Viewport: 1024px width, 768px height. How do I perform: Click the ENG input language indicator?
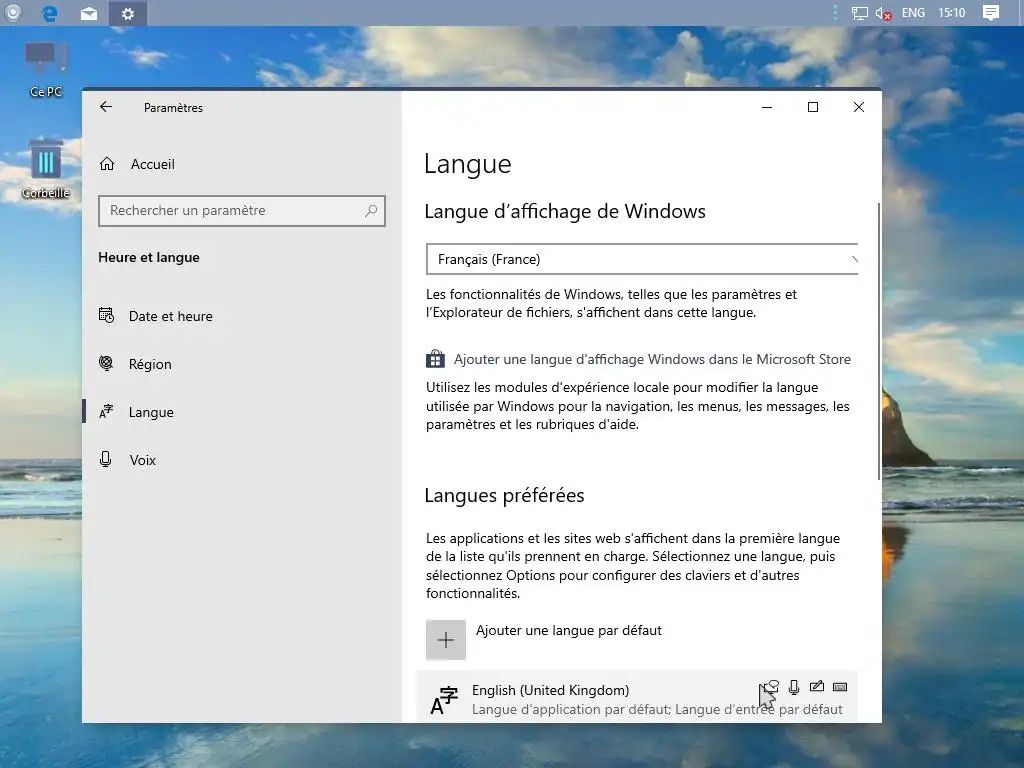[x=913, y=12]
